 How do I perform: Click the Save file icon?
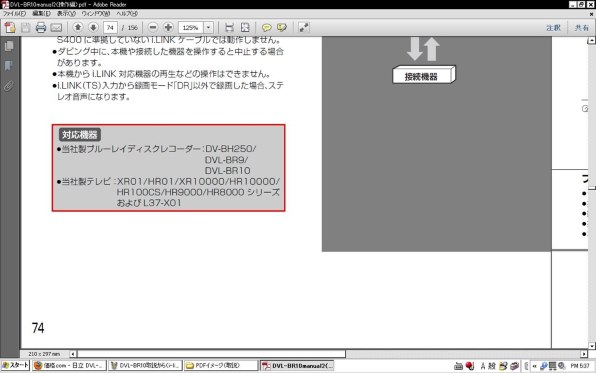pyautogui.click(x=26, y=27)
